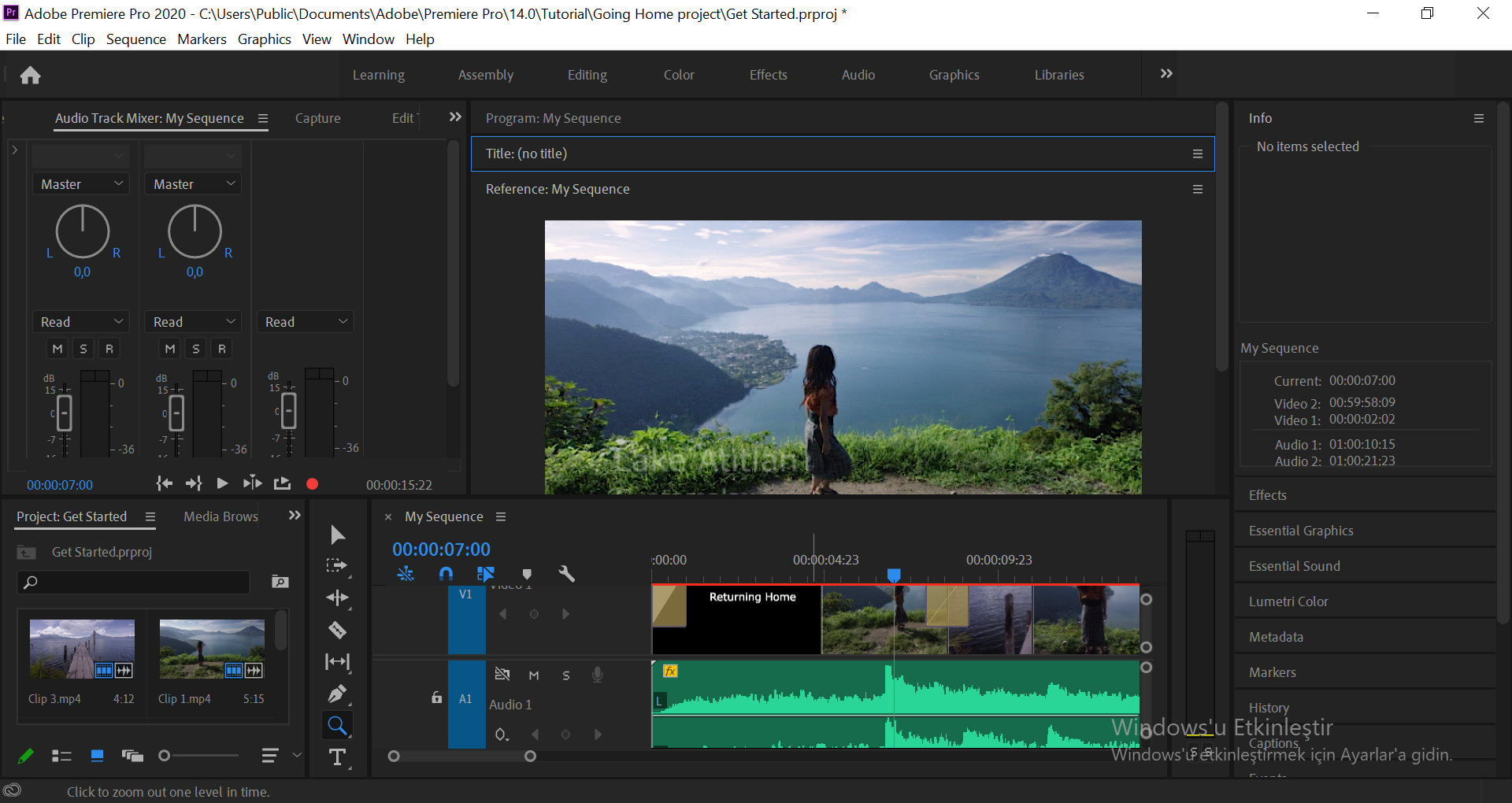Toggle Linked Selection in timeline
Image resolution: width=1512 pixels, height=803 pixels.
486,574
